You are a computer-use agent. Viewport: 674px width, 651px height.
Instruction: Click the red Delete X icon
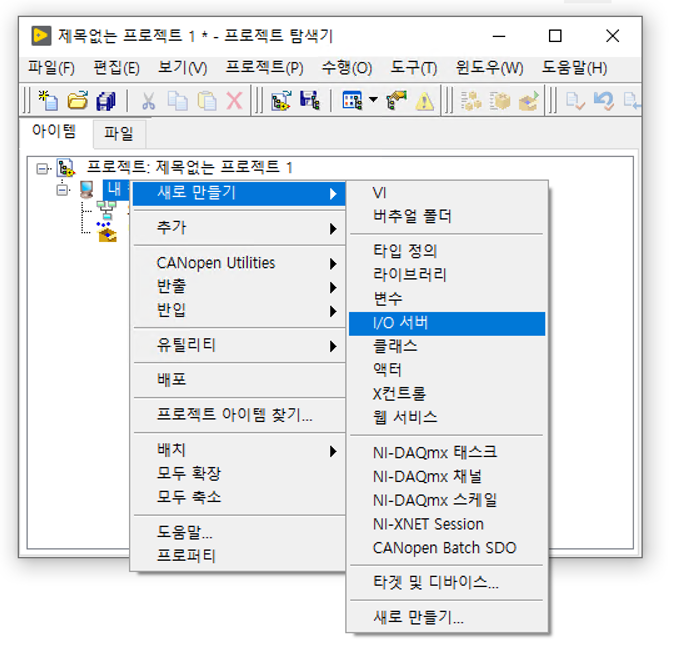point(234,101)
